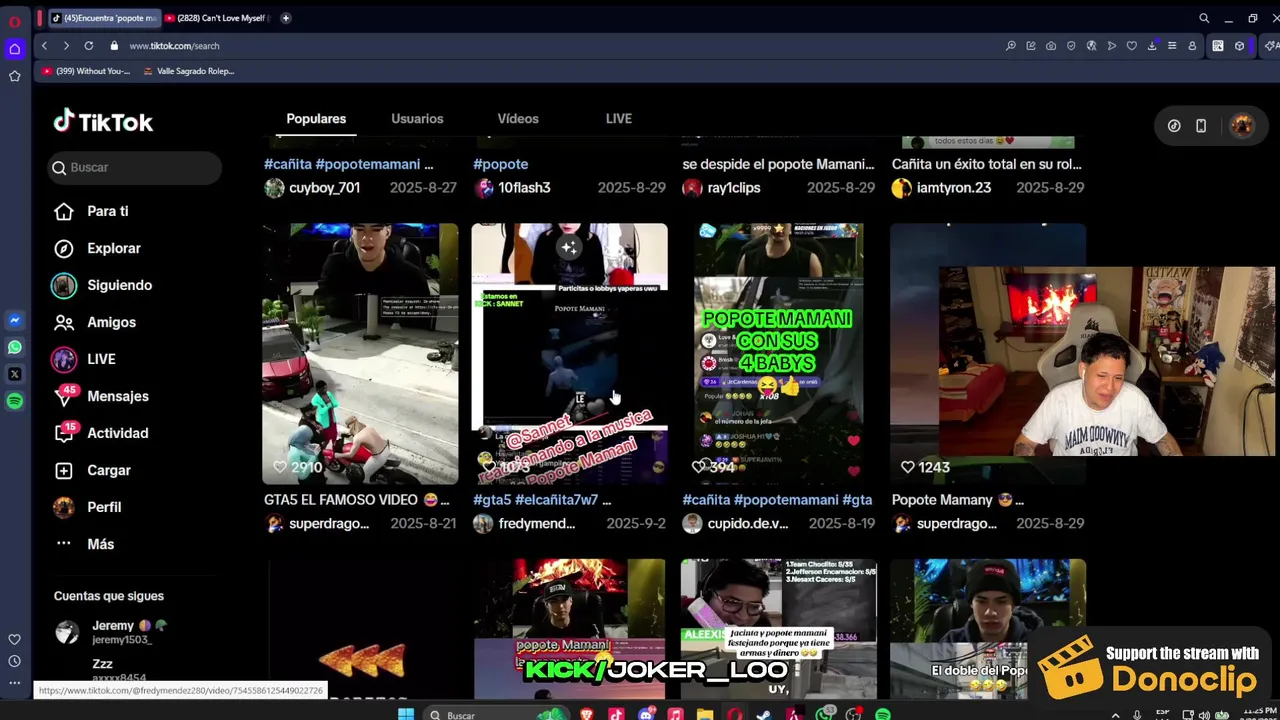Image resolution: width=1280 pixels, height=720 pixels.
Task: Click the Buscar search field in sidebar
Action: coord(135,167)
